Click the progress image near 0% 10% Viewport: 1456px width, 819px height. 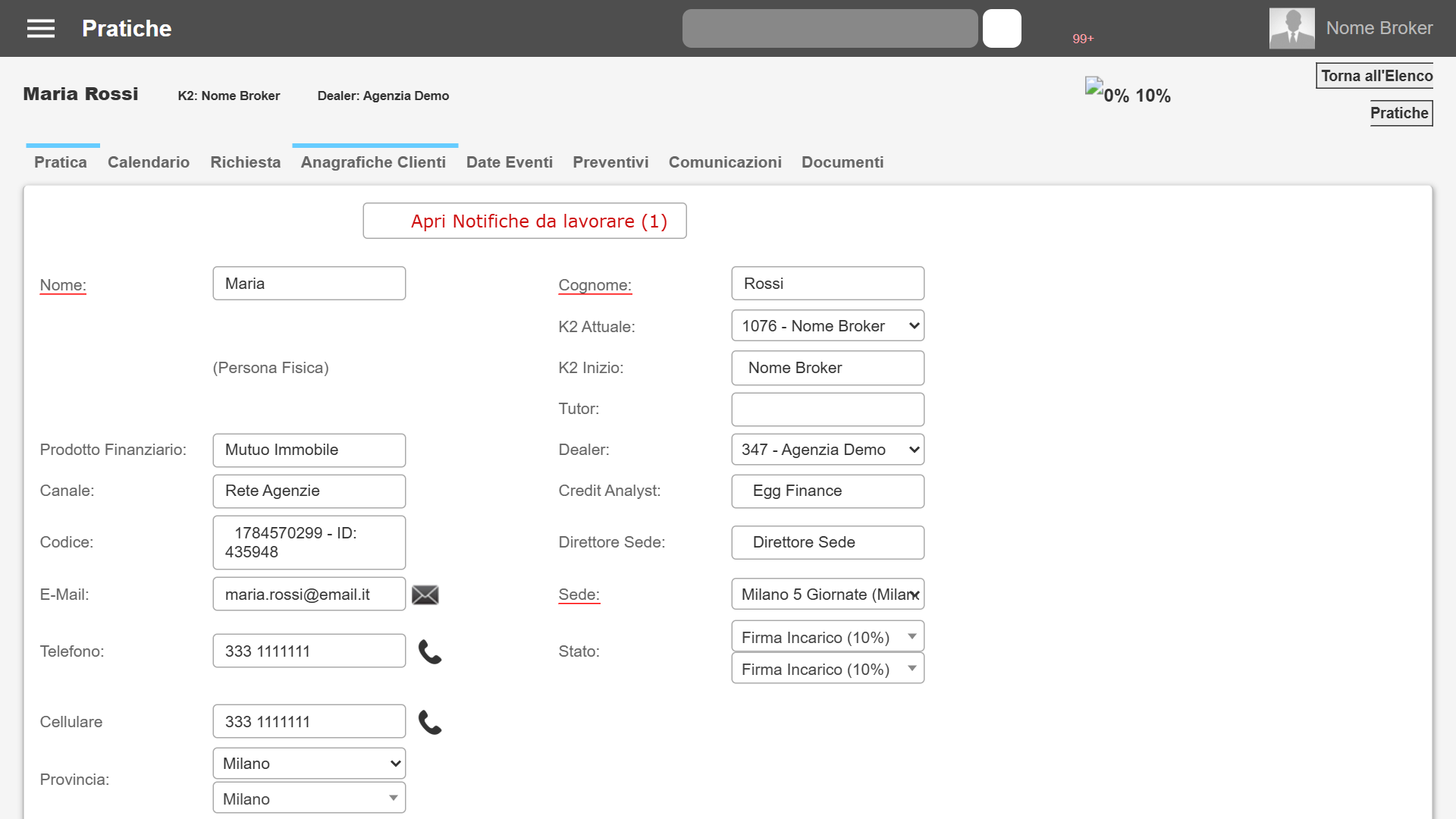pos(1094,86)
